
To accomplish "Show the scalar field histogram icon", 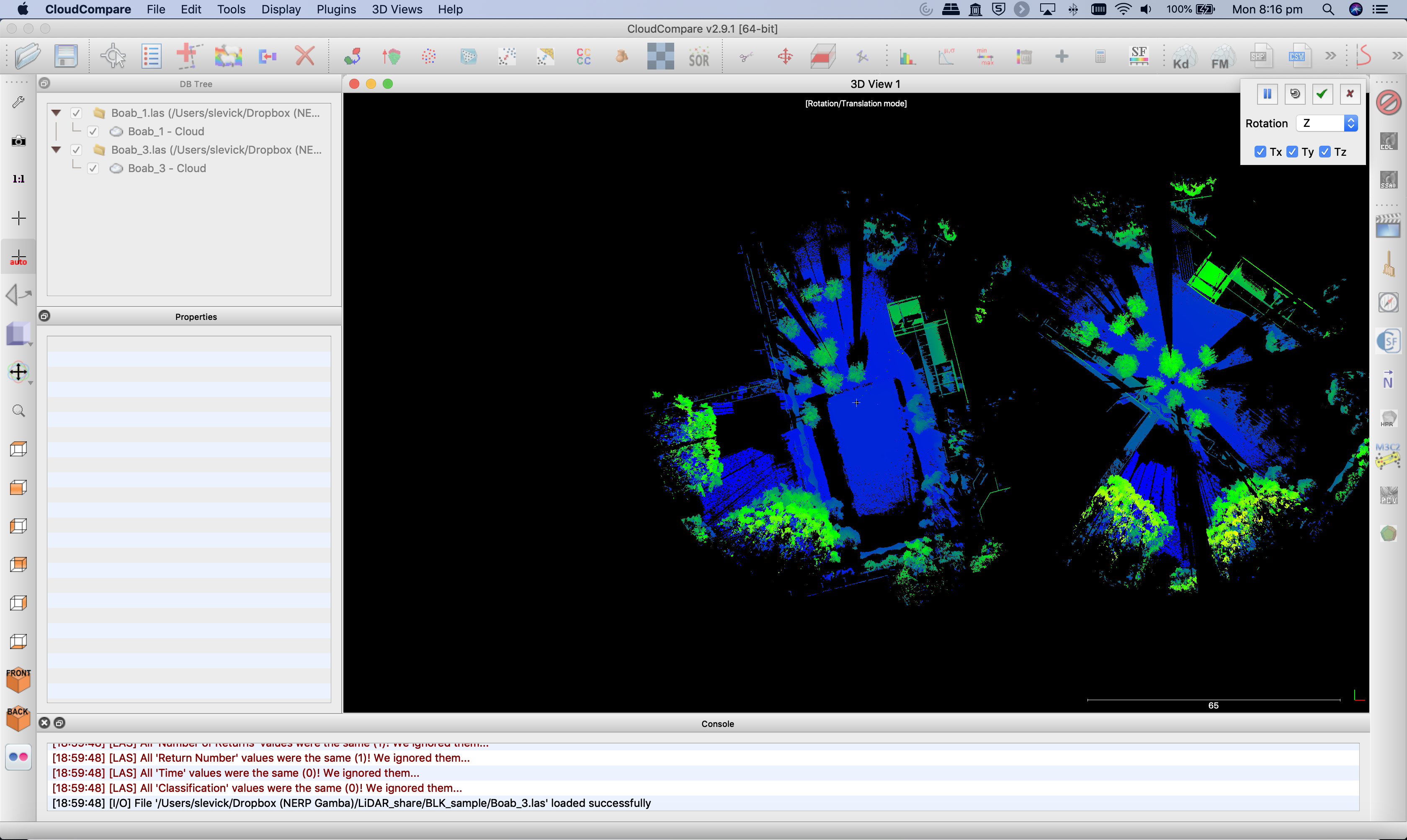I will [908, 56].
